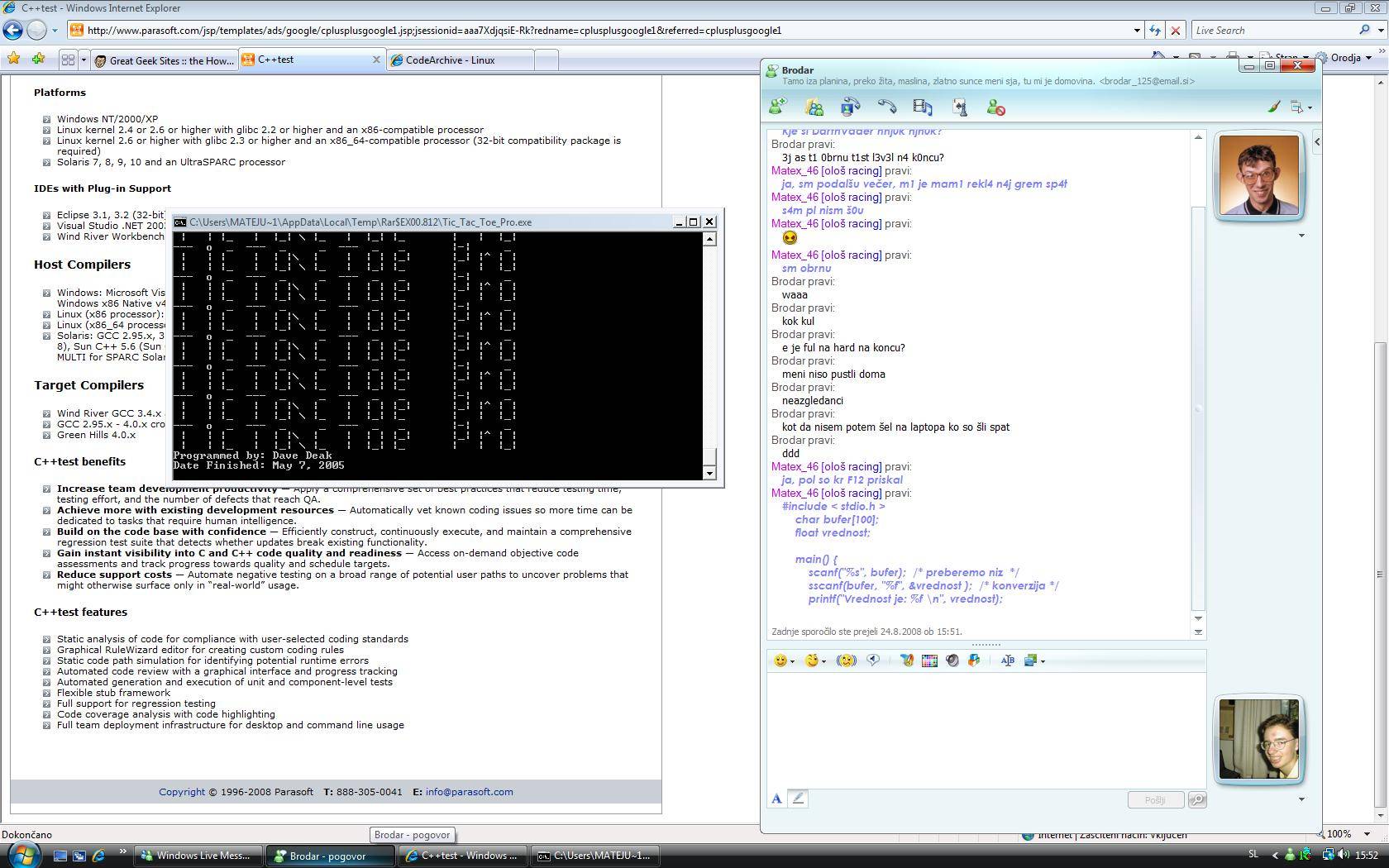
Task: Close the C++test tab
Action: coord(376,60)
